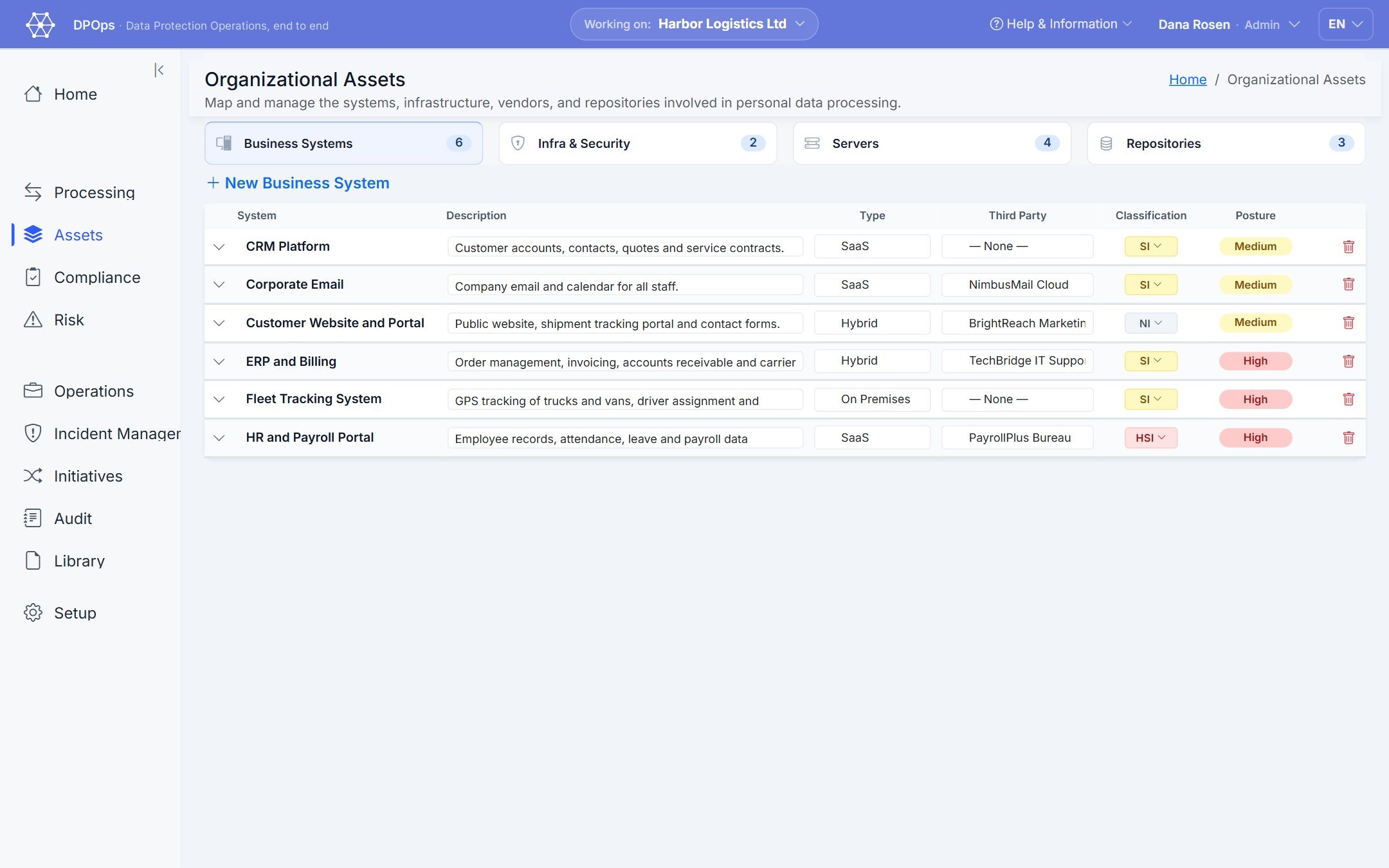Switch to the Infra & Security tab
The height and width of the screenshot is (868, 1389).
(637, 143)
